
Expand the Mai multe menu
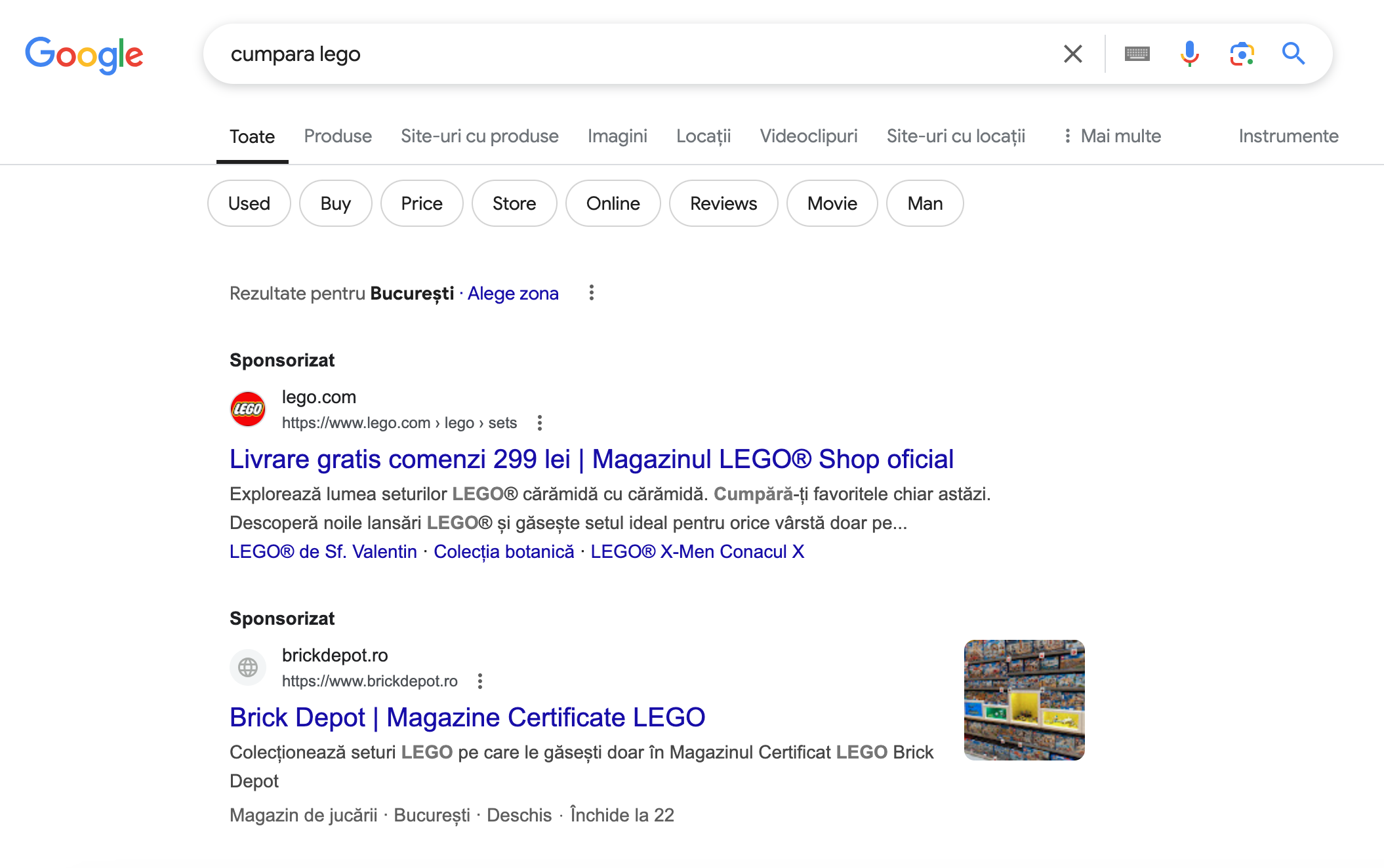coord(1112,136)
